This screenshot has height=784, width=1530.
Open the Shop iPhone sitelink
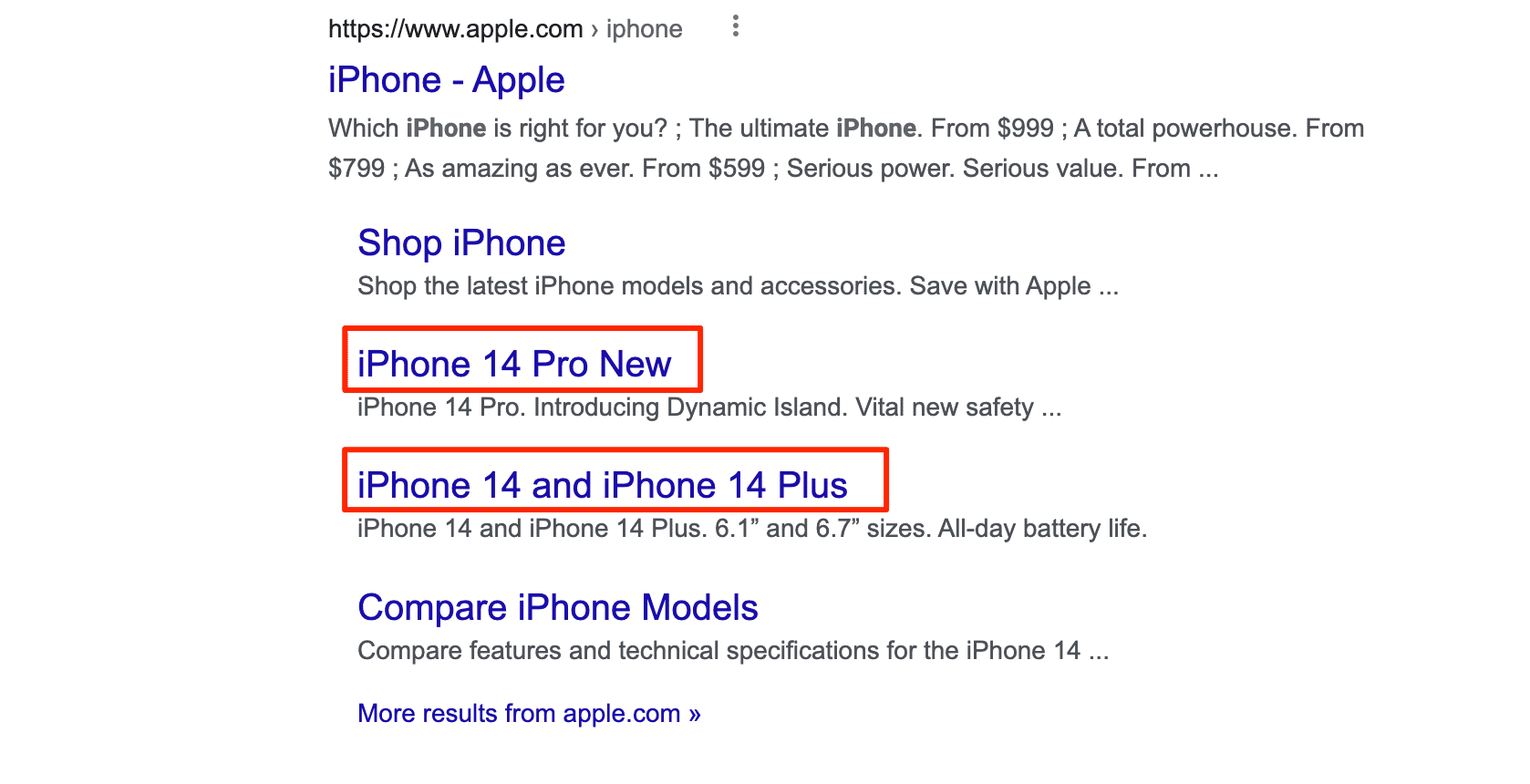click(x=461, y=243)
